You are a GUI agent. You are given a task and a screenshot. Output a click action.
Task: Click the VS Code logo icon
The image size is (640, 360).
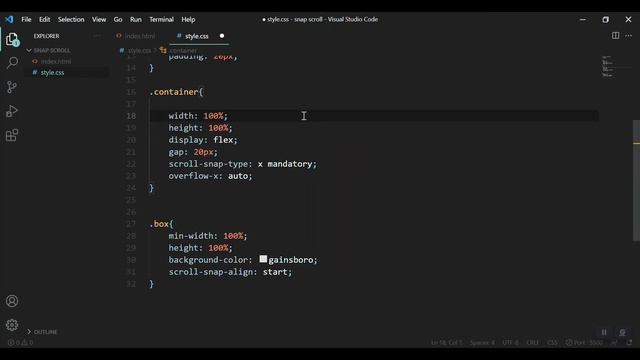pyautogui.click(x=9, y=19)
